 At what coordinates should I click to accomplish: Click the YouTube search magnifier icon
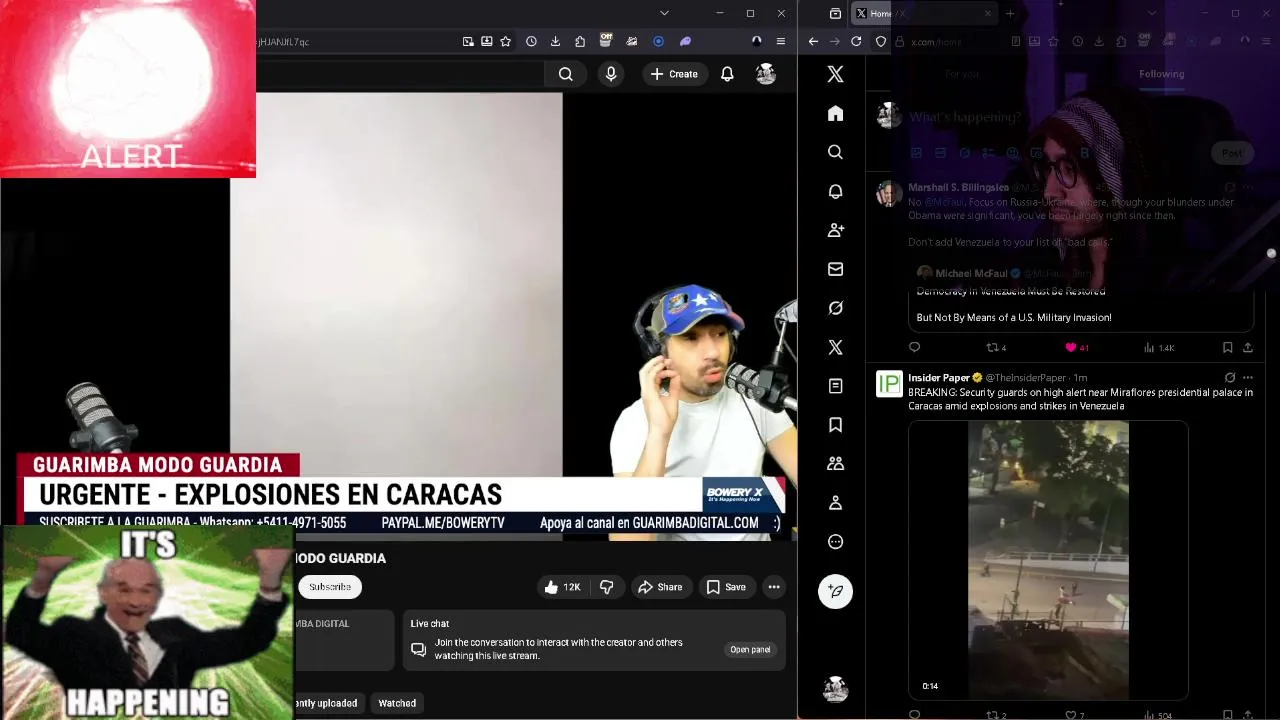566,74
